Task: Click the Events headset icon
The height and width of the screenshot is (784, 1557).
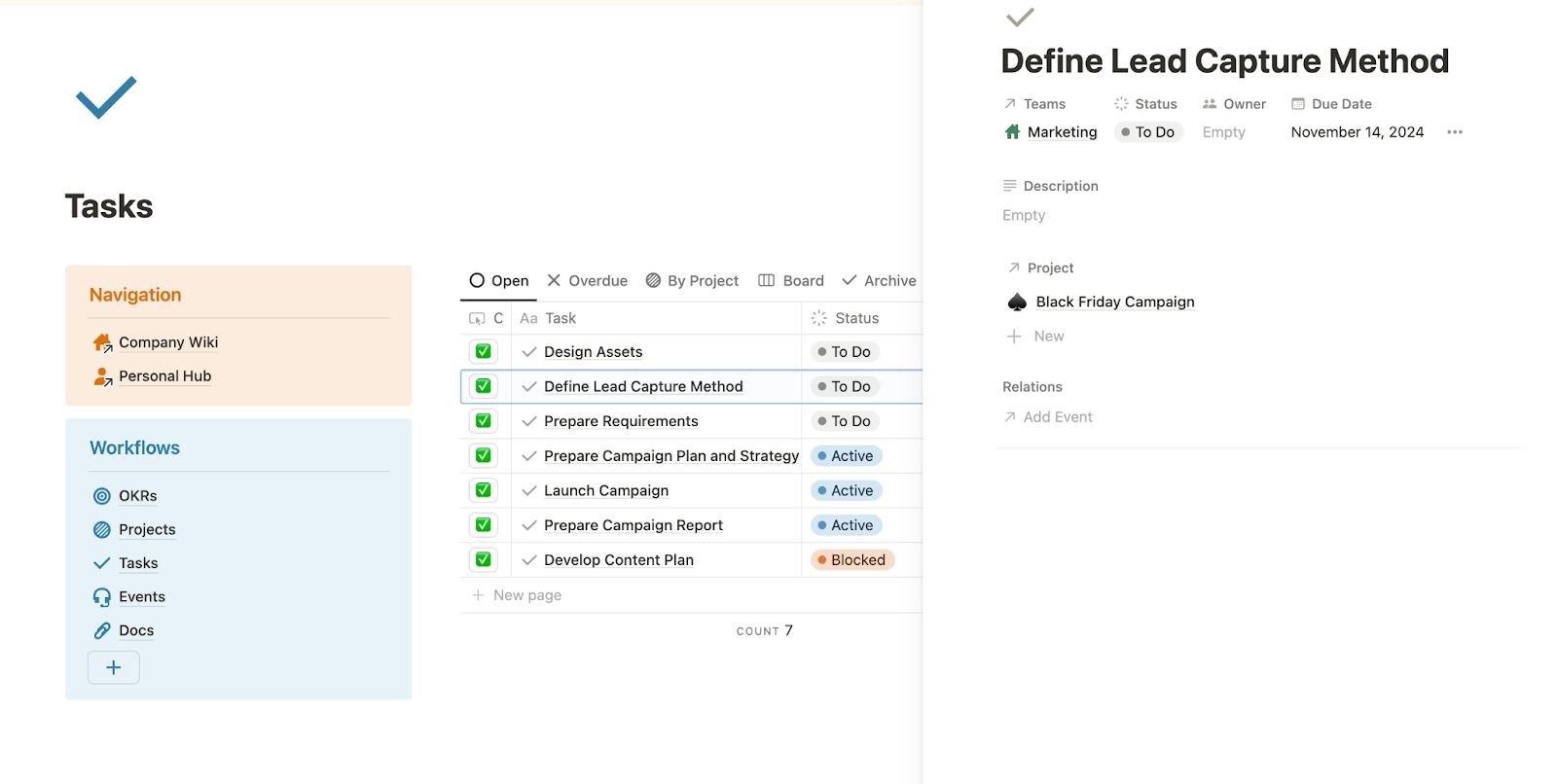Action: [102, 597]
